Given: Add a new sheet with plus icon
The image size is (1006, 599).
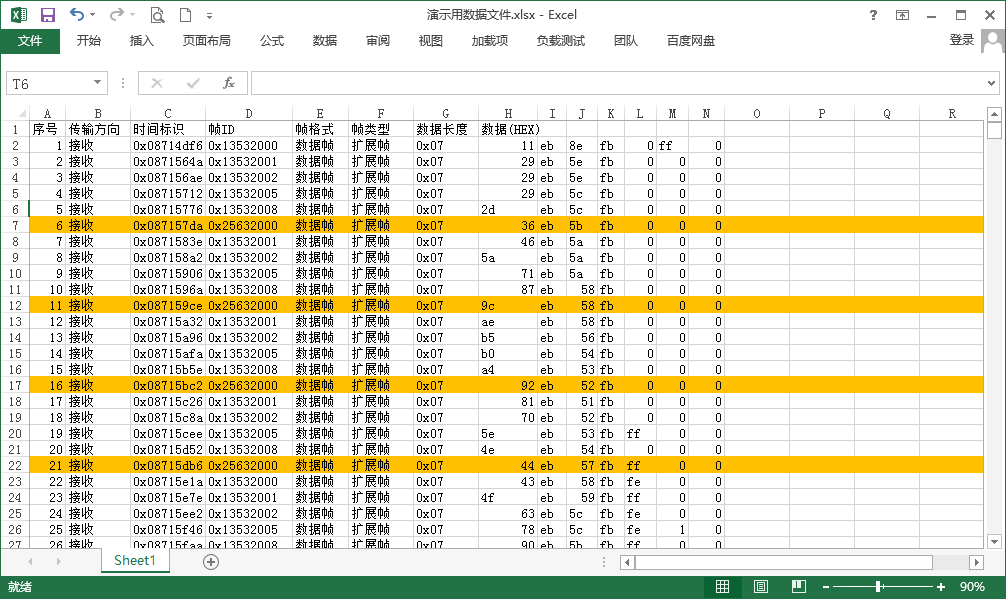Looking at the screenshot, I should (211, 562).
